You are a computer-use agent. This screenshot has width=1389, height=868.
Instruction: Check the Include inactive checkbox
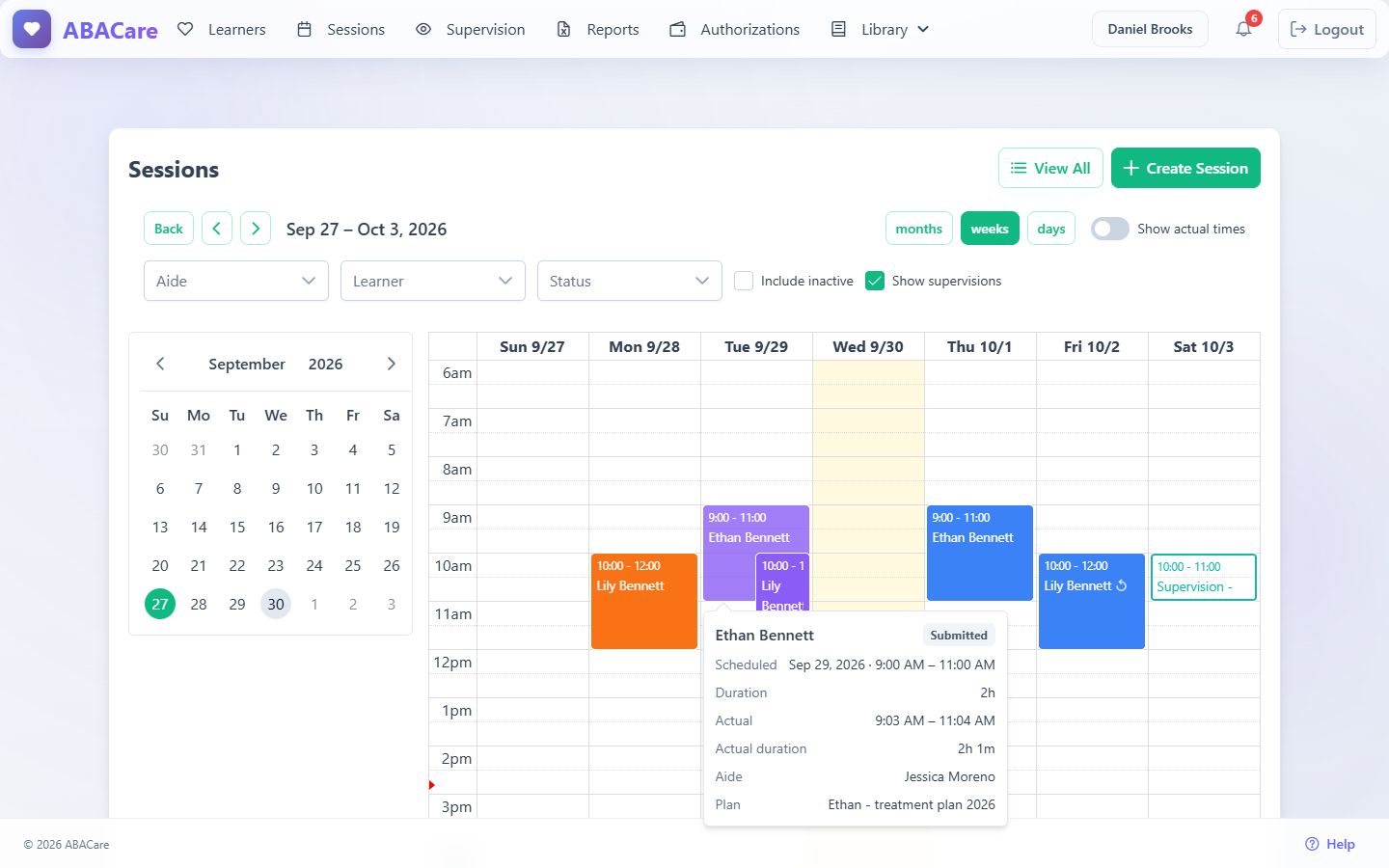click(744, 281)
